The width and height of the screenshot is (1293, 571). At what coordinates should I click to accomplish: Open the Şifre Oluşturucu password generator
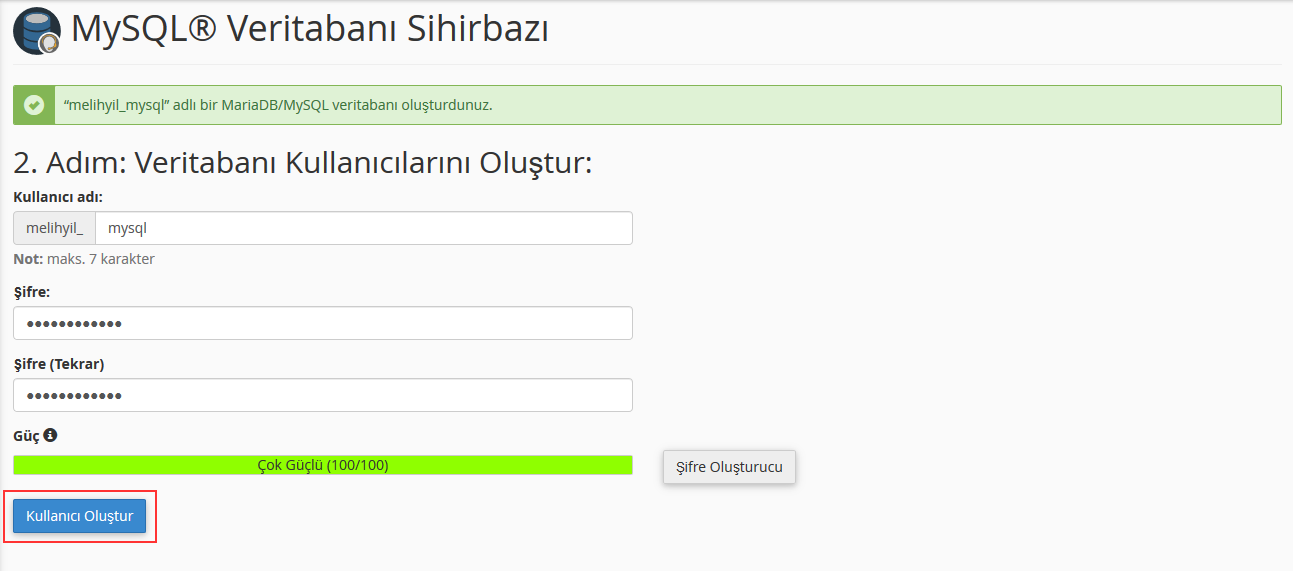[729, 467]
